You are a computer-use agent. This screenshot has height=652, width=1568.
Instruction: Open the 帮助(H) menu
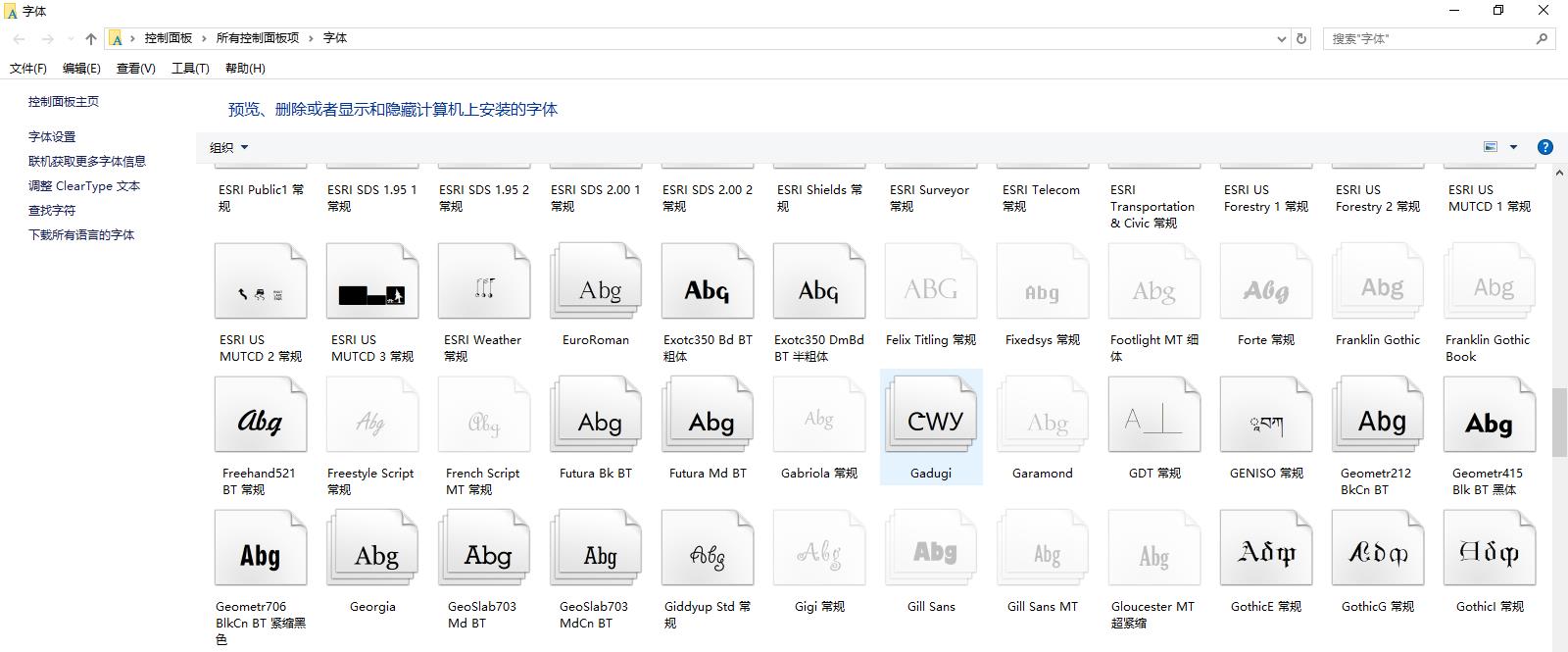click(x=245, y=68)
